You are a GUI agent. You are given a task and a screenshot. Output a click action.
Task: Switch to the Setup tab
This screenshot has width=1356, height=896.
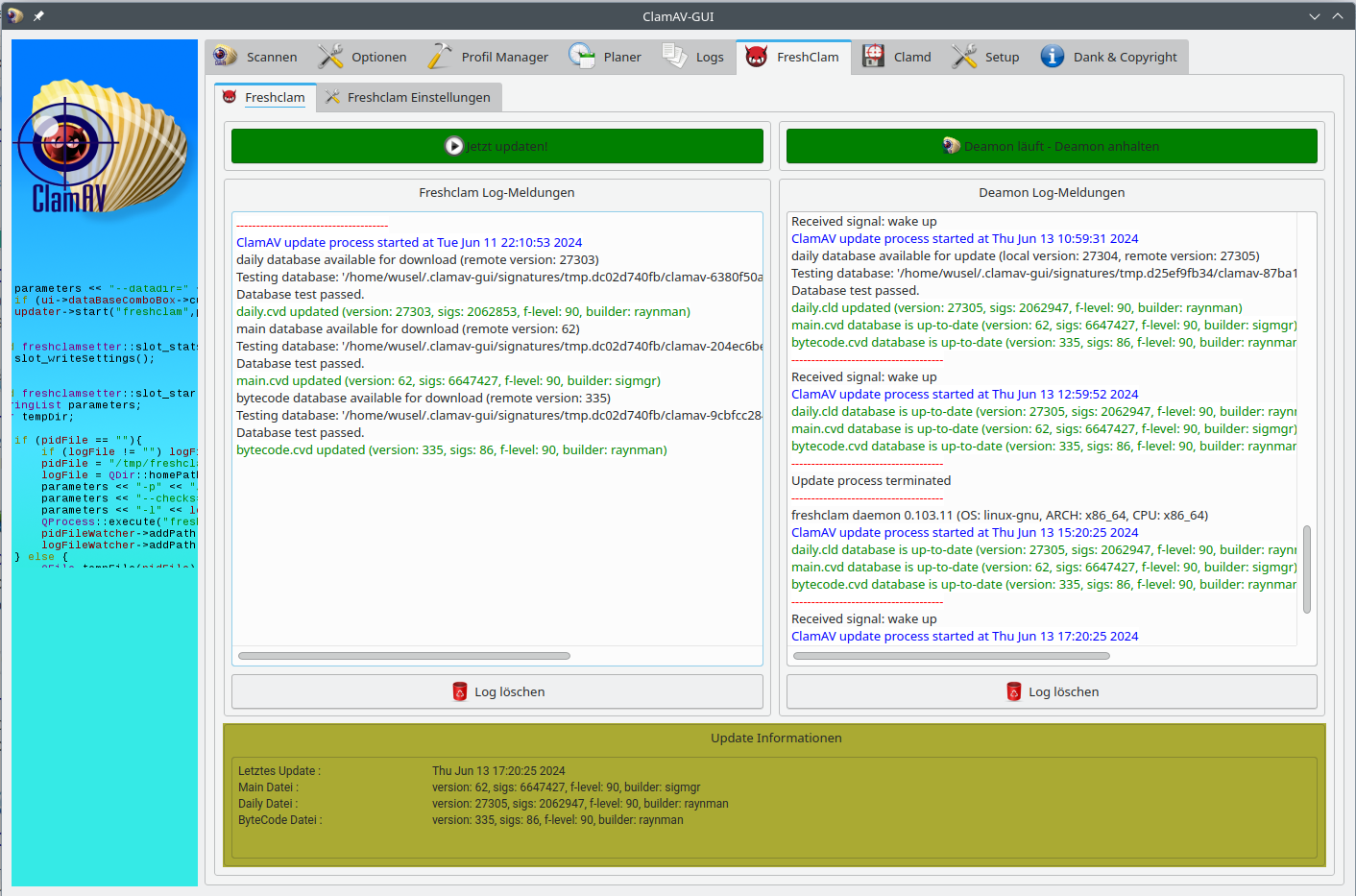[986, 57]
